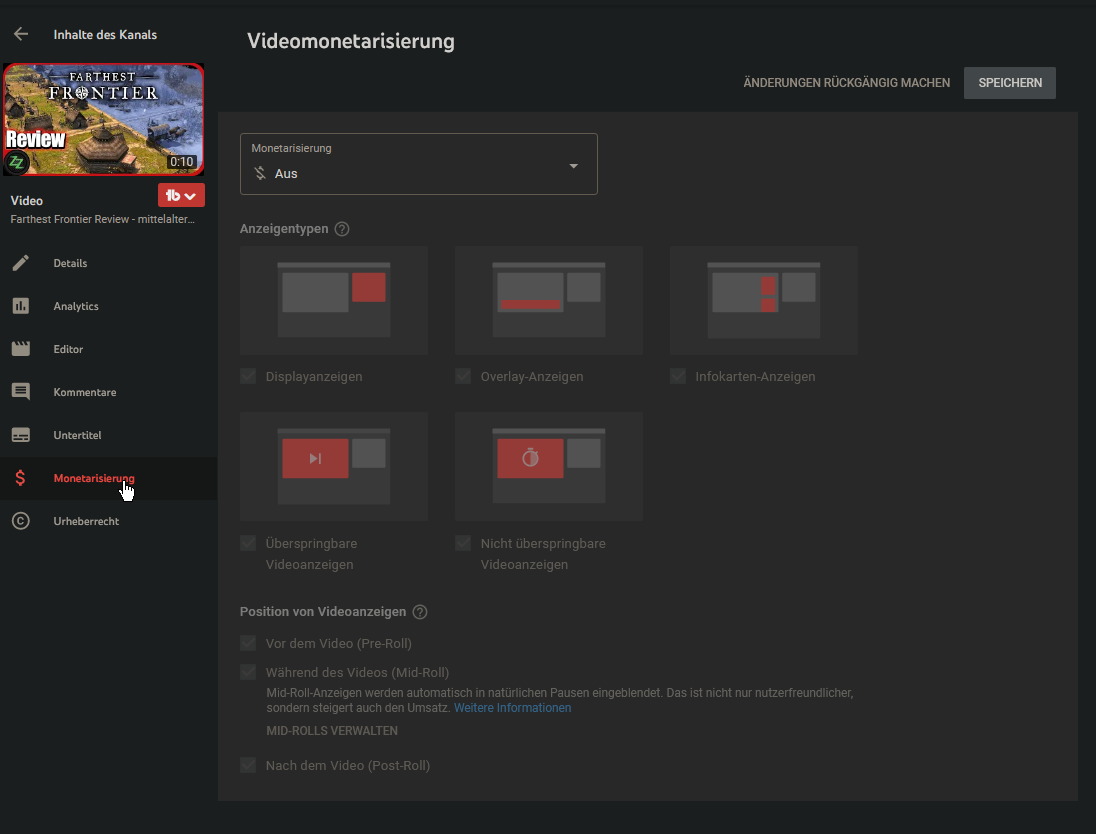
Task: Click the back arrow to channel content
Action: tap(21, 34)
